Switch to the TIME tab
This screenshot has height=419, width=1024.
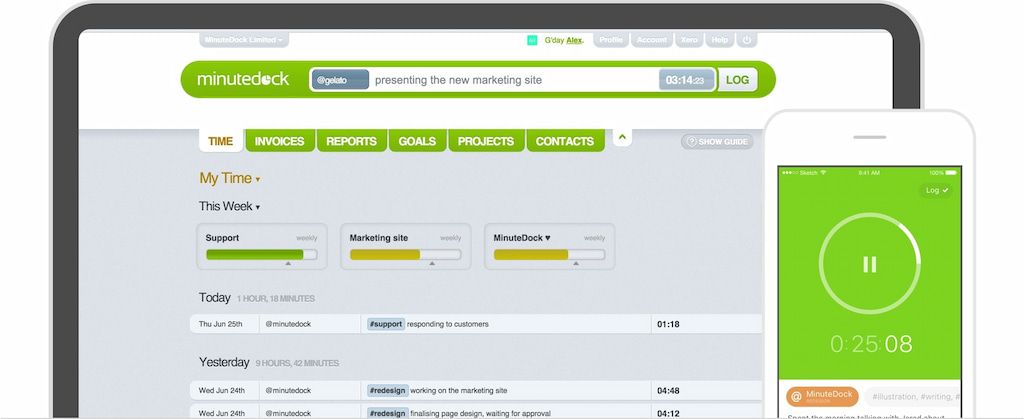tap(221, 141)
